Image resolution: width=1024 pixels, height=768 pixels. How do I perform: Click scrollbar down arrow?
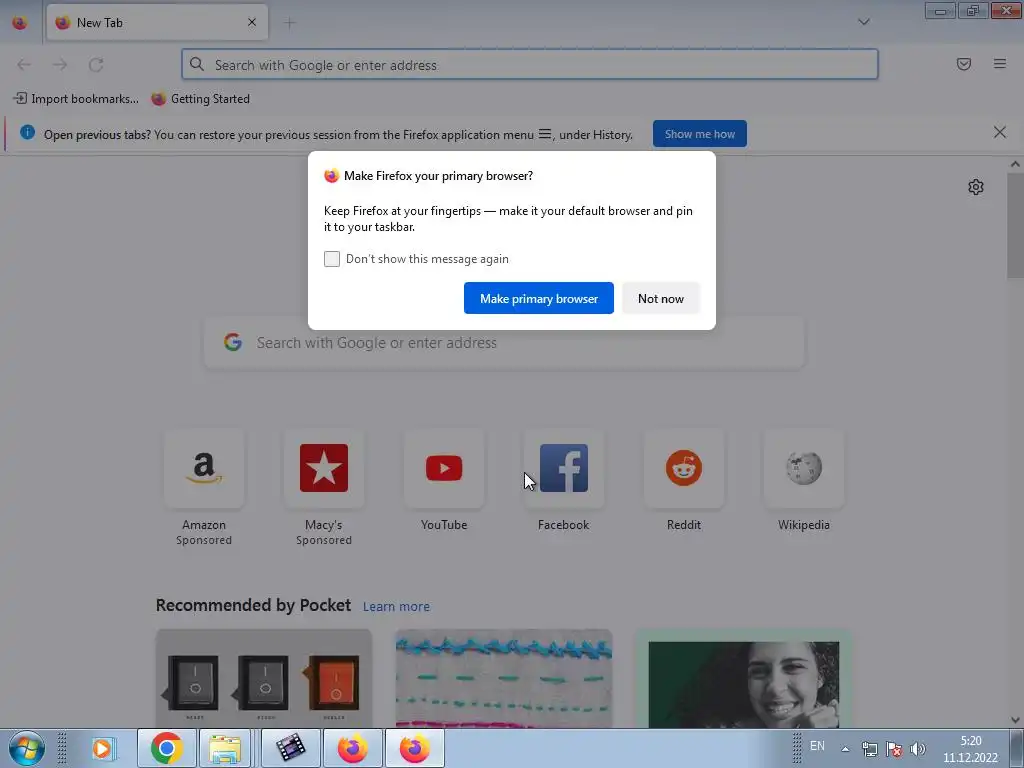(x=1015, y=720)
